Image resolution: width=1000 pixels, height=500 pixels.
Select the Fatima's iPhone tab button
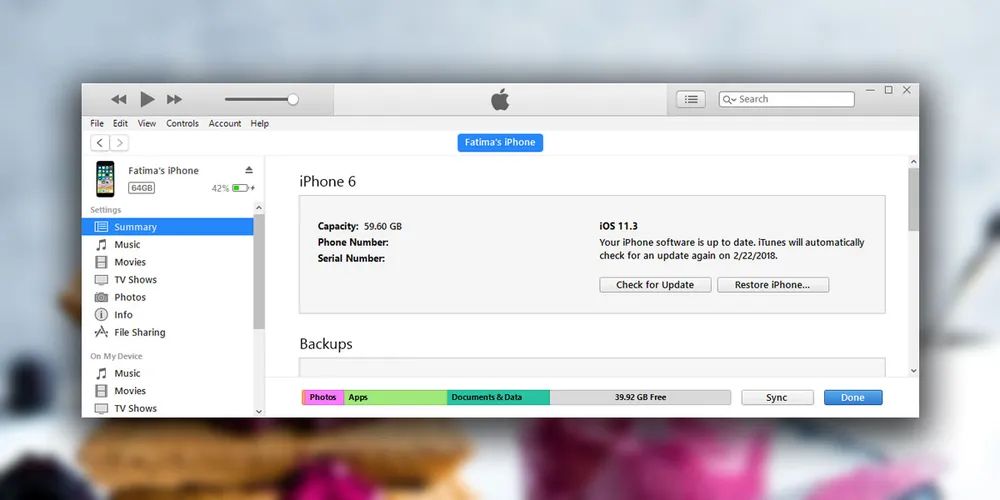[x=500, y=143]
